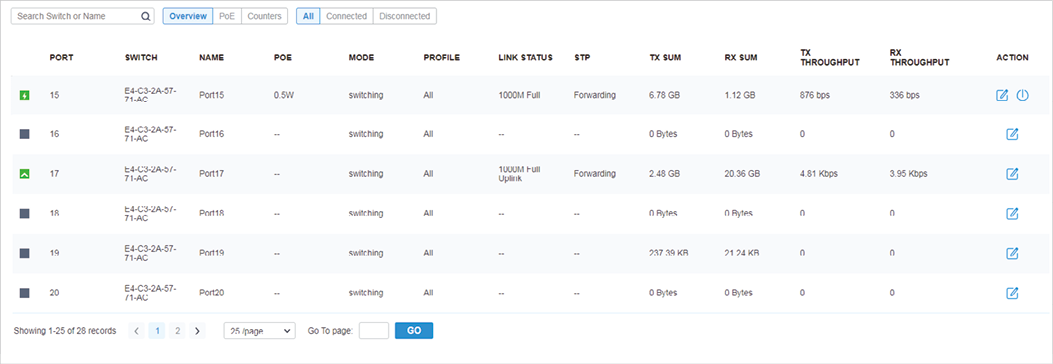Screen dimensions: 1053x364
Task: Select page 1 in pagination
Action: point(157,330)
